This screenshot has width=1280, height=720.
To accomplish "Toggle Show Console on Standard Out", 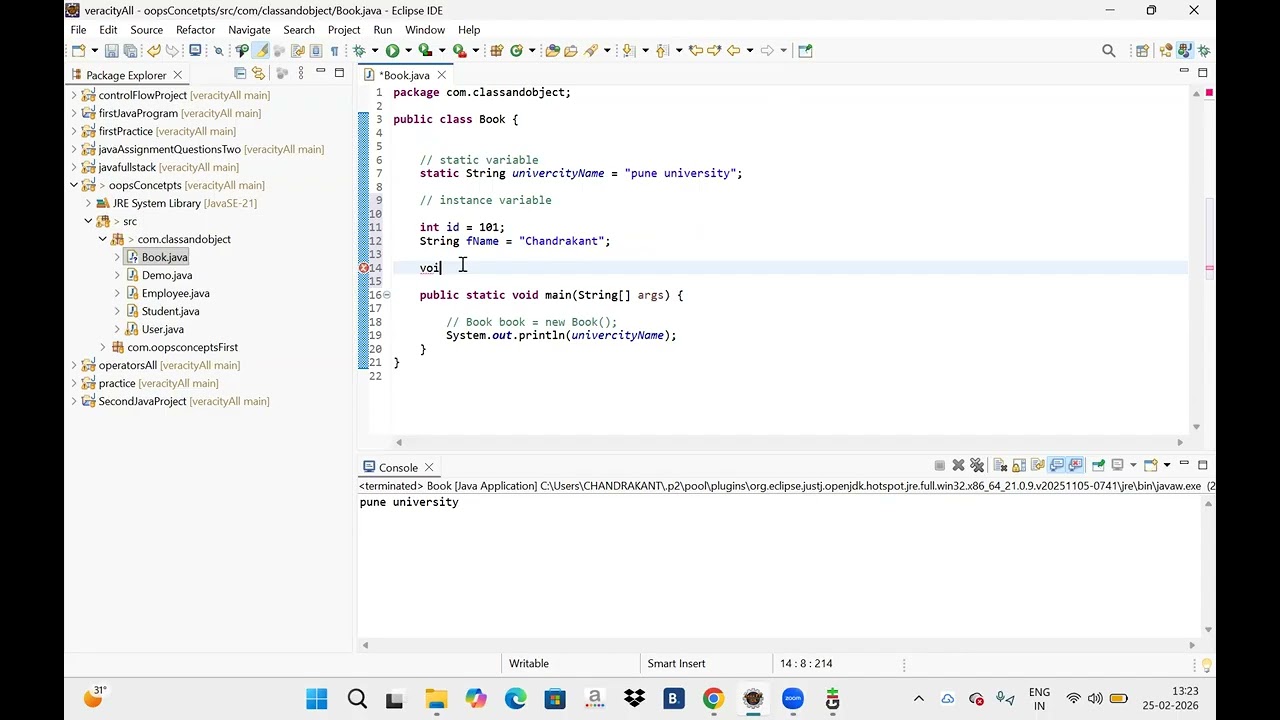I will (x=1056, y=465).
